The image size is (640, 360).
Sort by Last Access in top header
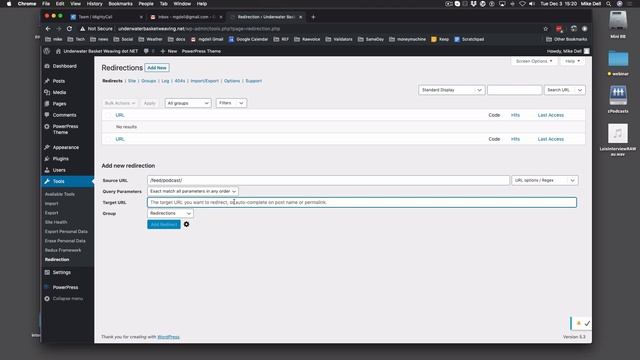[x=551, y=115]
